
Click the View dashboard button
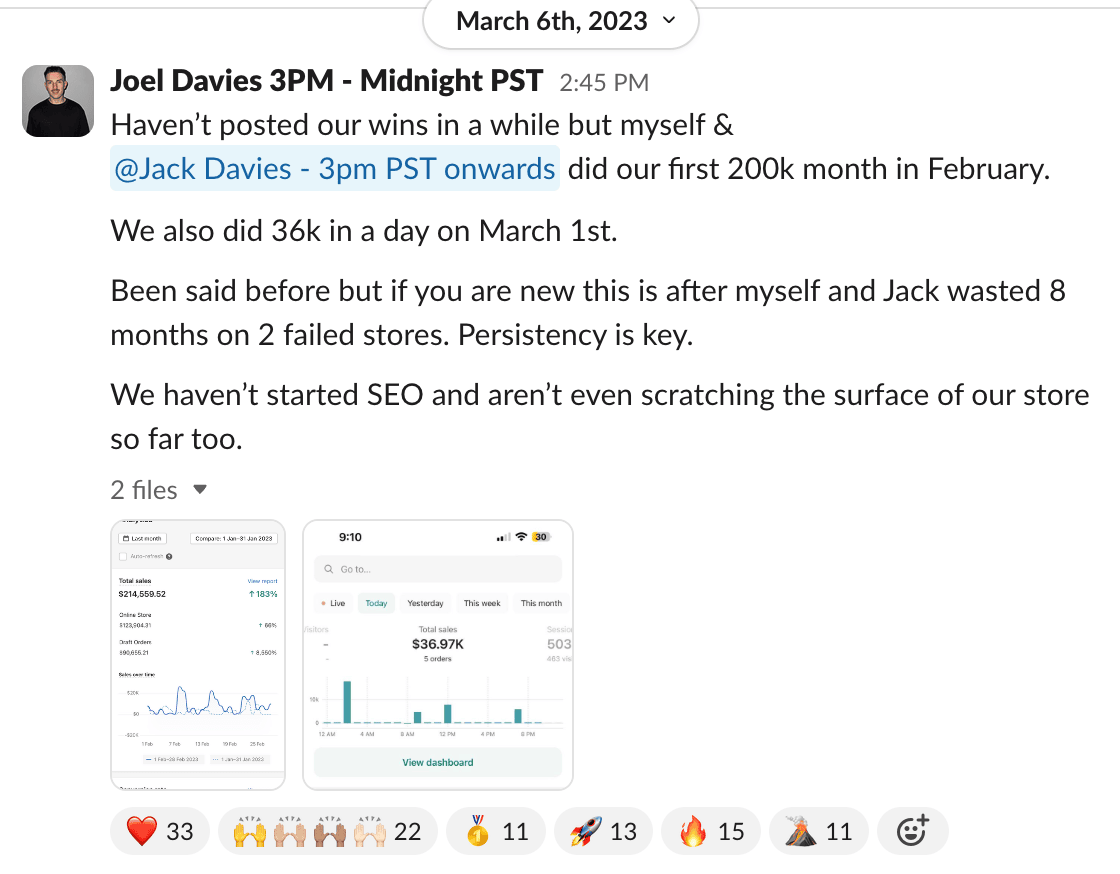point(438,762)
